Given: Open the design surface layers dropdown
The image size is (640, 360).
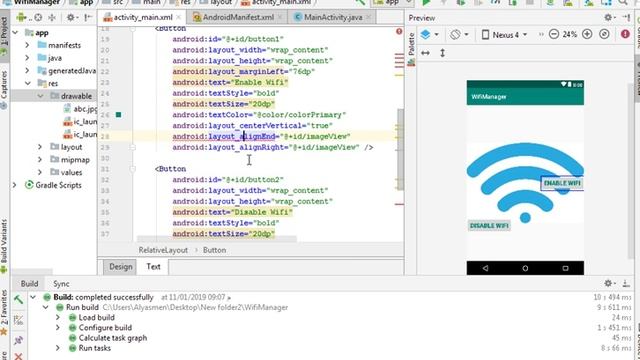Looking at the screenshot, I should 429,35.
